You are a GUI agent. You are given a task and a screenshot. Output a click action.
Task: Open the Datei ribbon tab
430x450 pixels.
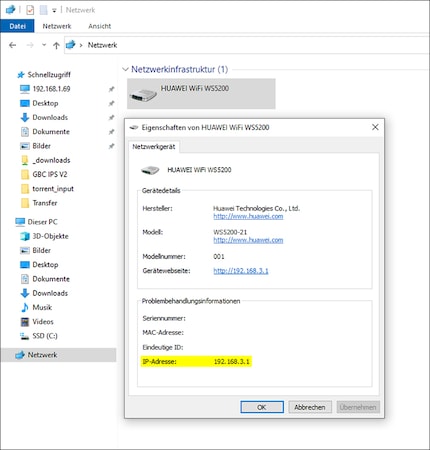pyautogui.click(x=17, y=26)
